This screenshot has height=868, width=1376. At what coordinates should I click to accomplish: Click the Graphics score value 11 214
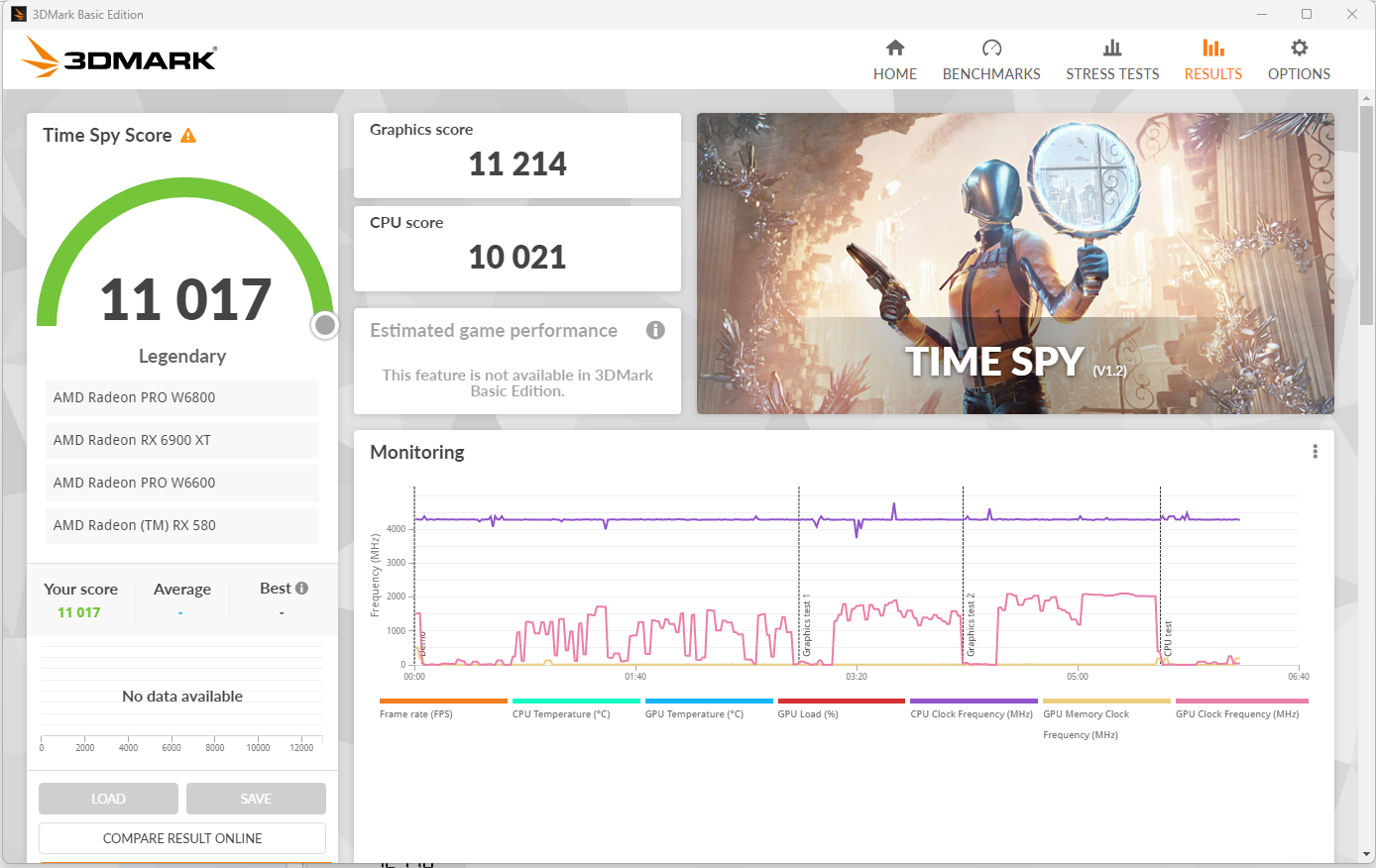[517, 163]
